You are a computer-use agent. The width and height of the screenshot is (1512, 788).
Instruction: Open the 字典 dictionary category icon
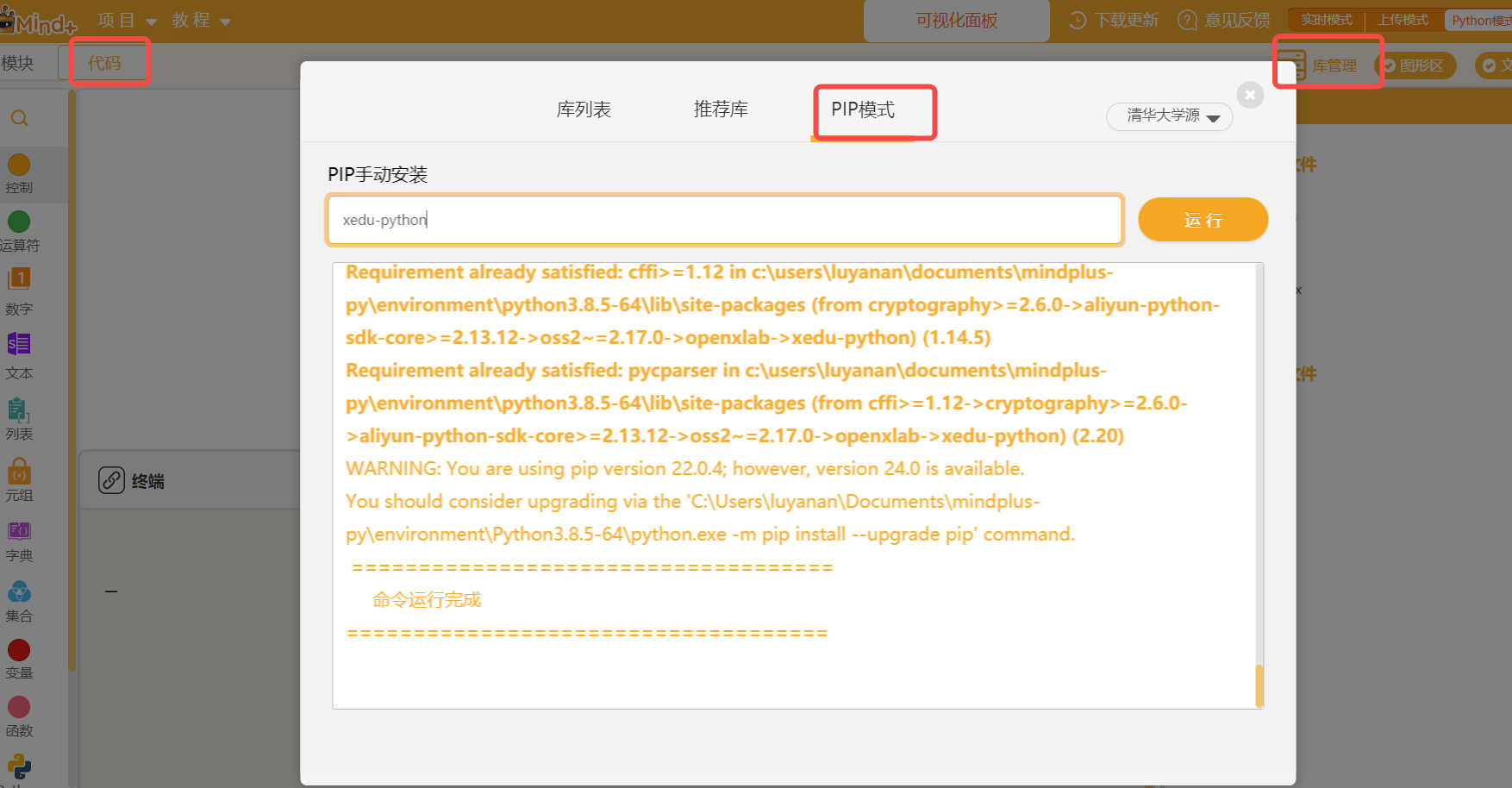(x=19, y=531)
